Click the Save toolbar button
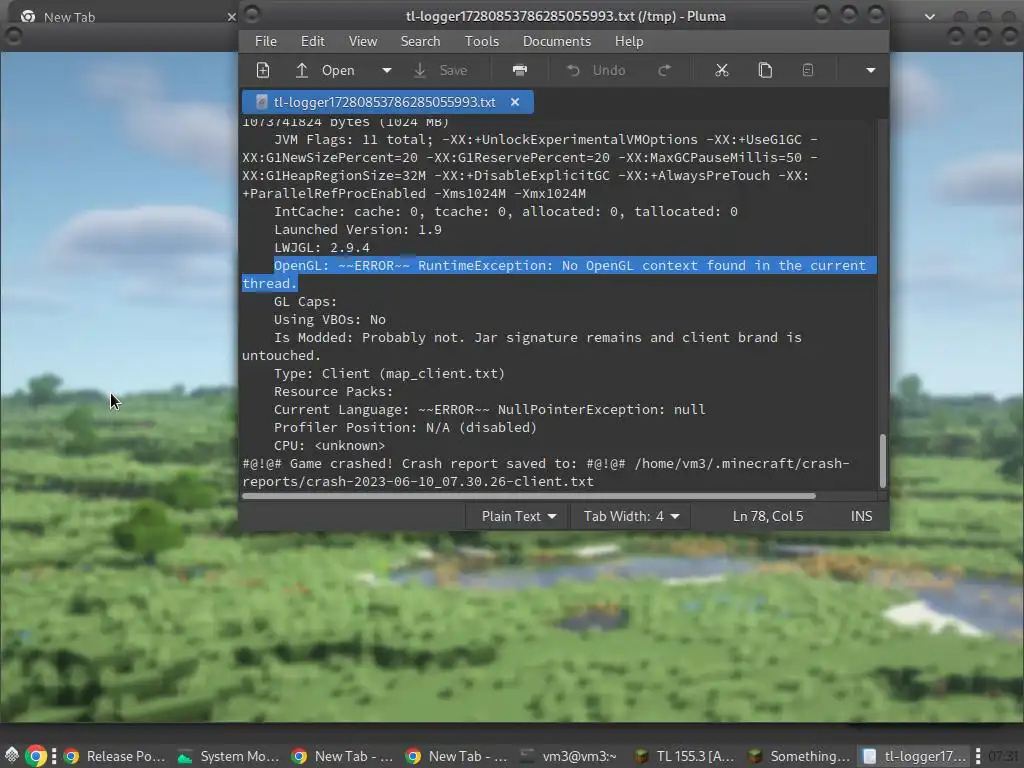 tap(441, 71)
